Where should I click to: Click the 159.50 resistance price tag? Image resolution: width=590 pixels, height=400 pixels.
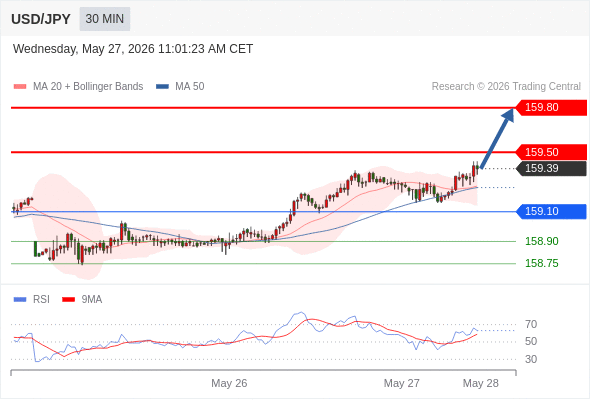click(x=551, y=152)
